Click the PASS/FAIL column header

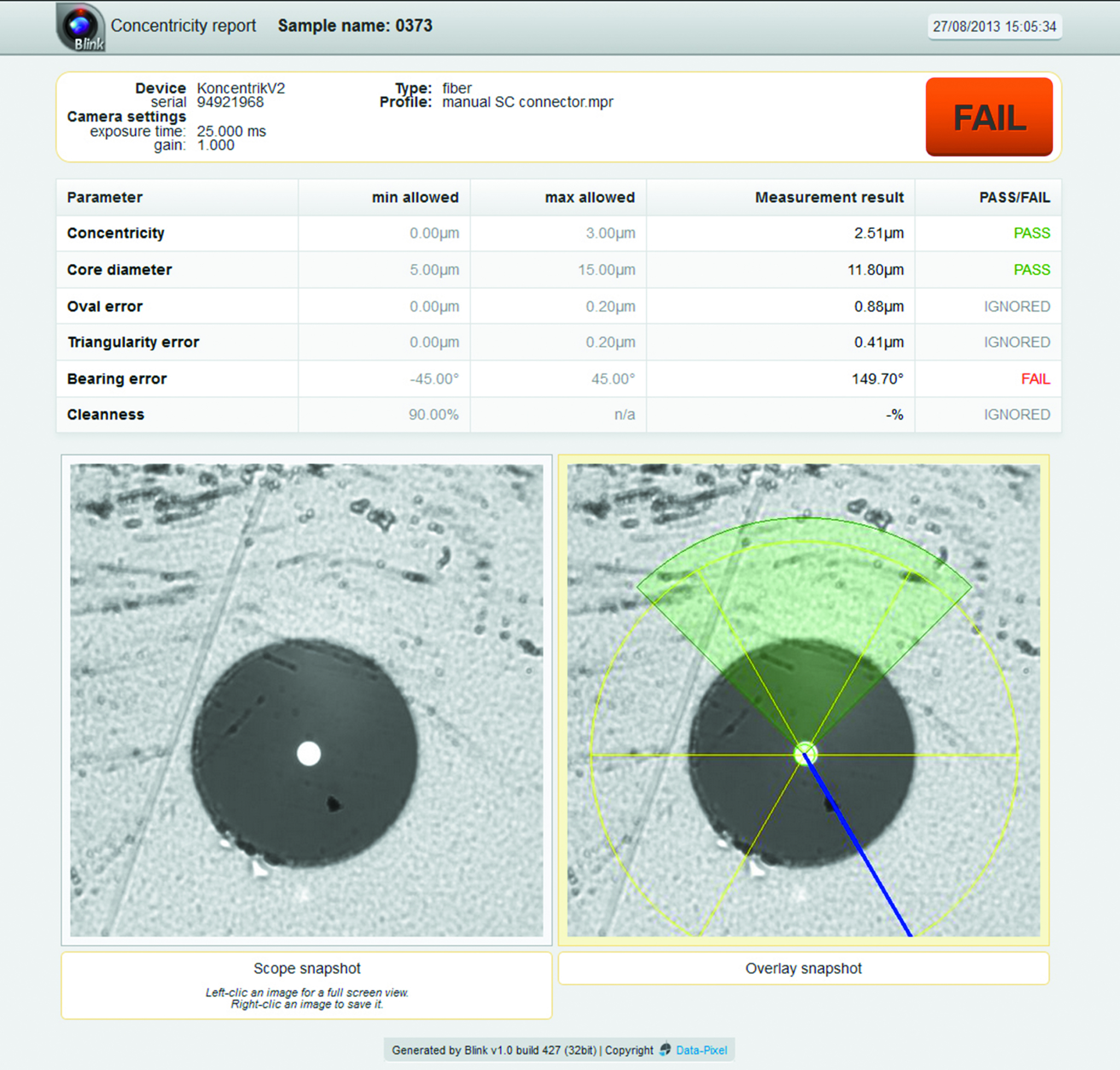[x=1014, y=197]
